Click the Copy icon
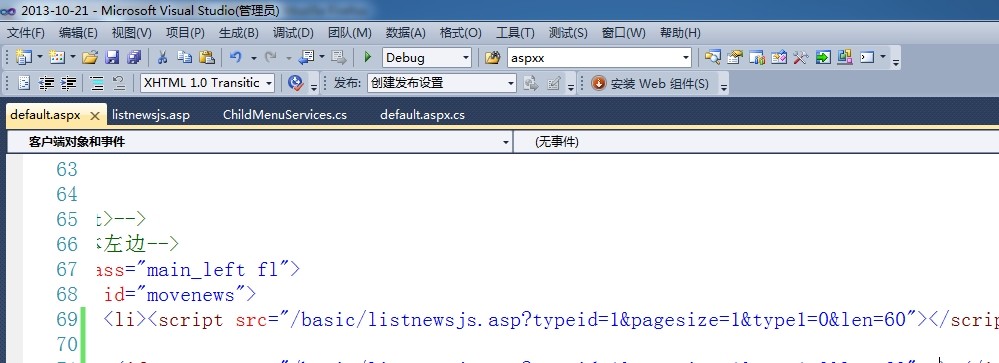 click(x=185, y=57)
